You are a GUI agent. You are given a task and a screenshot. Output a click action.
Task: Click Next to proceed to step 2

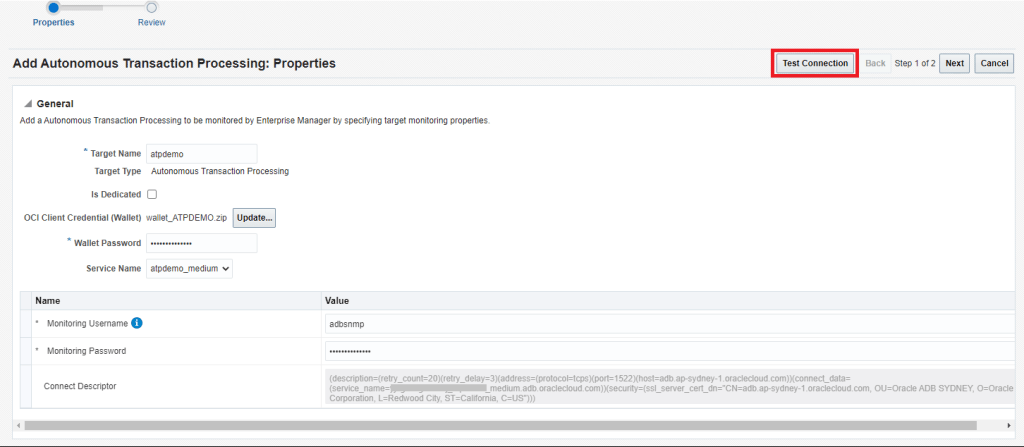pyautogui.click(x=954, y=63)
